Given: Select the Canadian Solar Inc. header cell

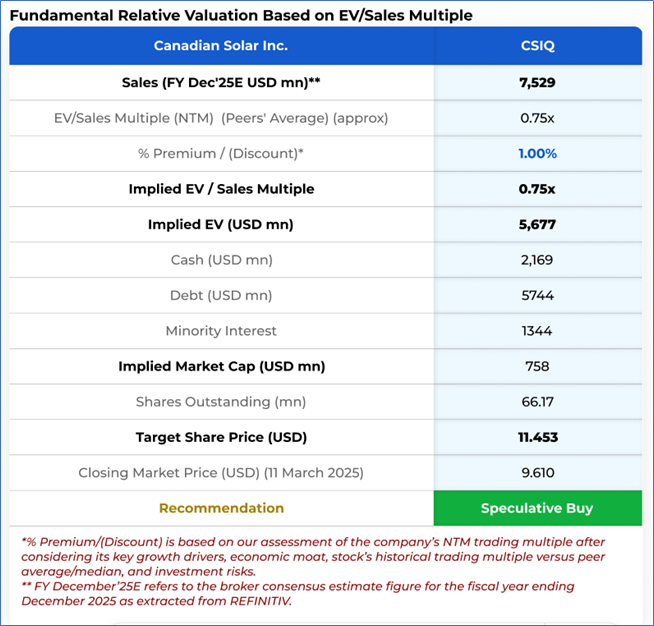Looking at the screenshot, I should [x=221, y=46].
